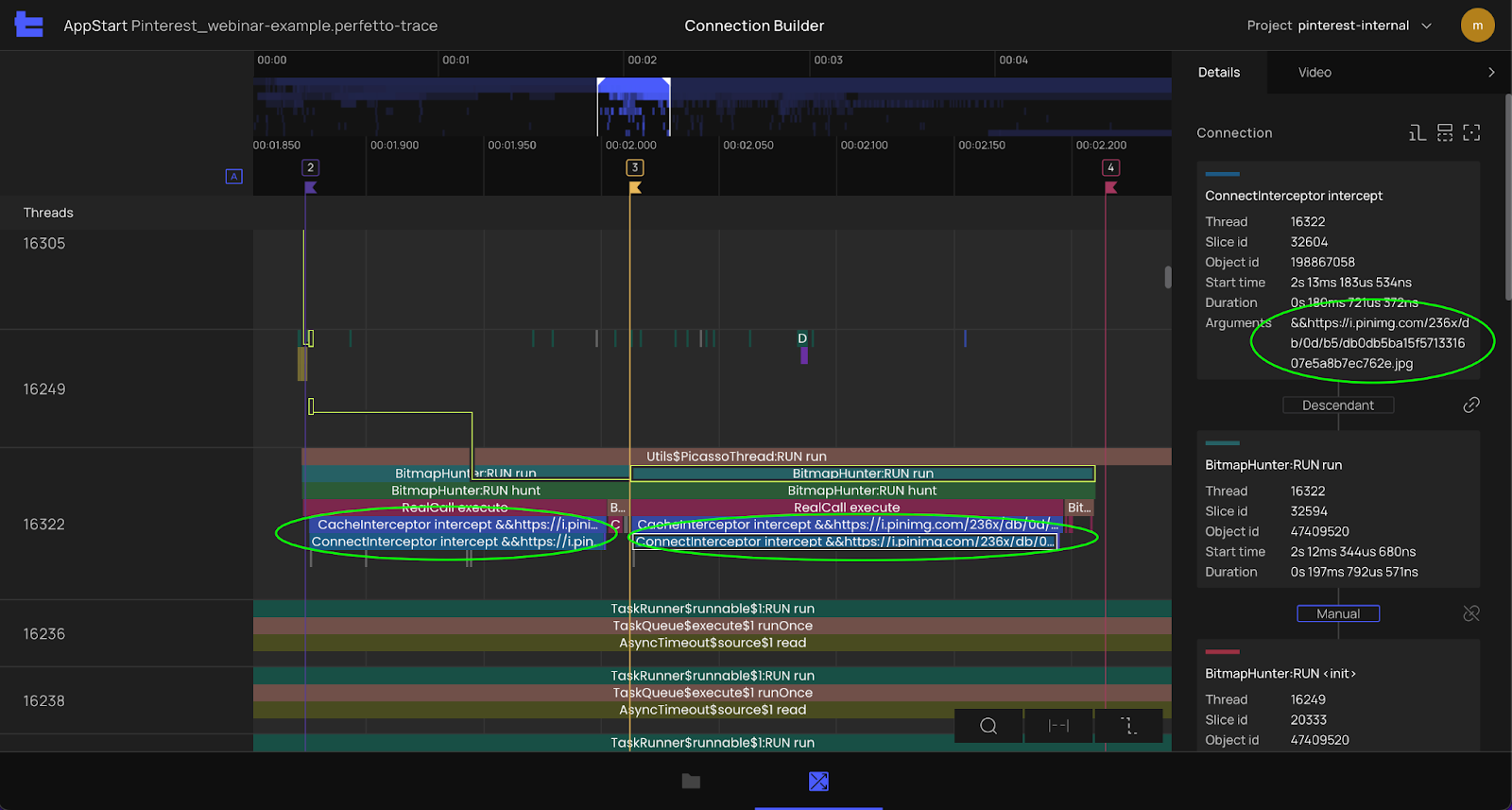1512x810 pixels.
Task: Click the highlighted range in the overview minimap
Action: point(633,104)
